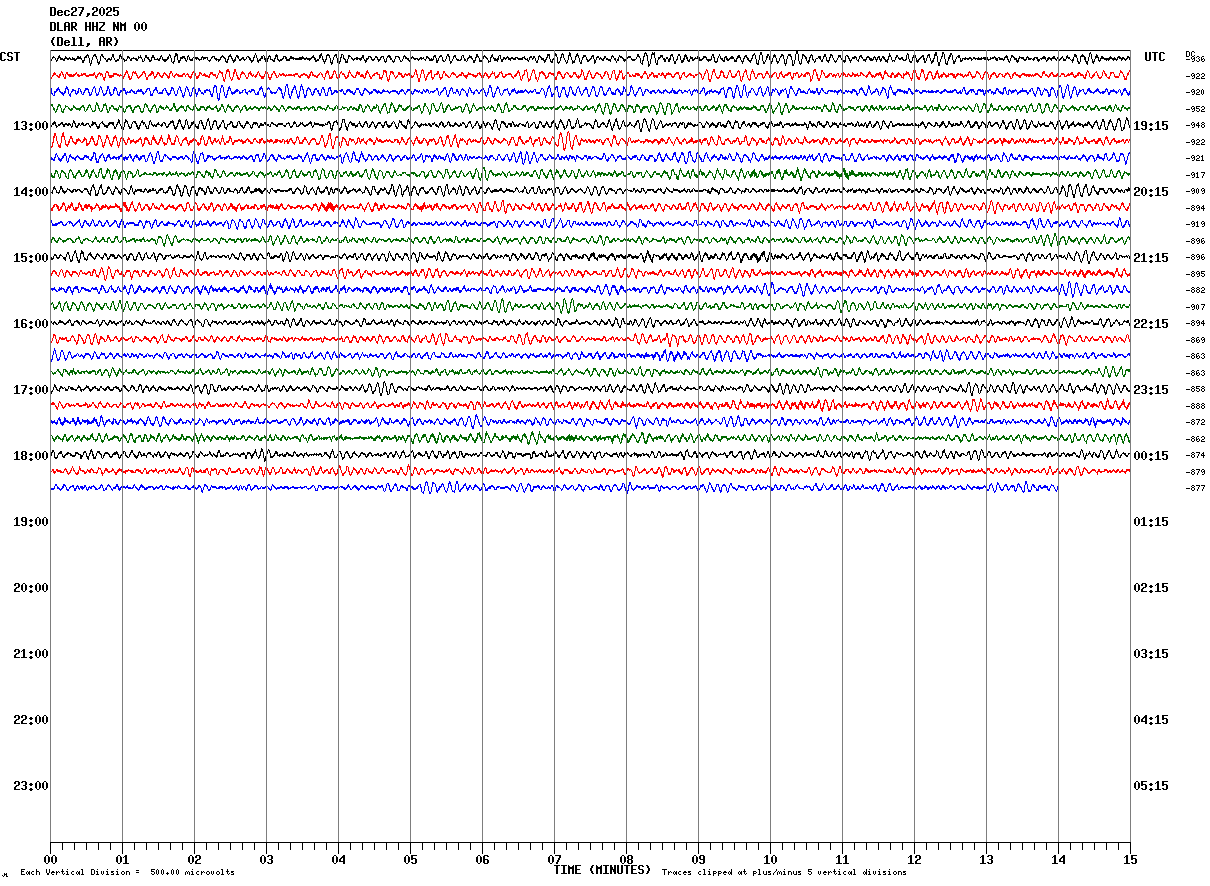The height and width of the screenshot is (886, 1210).
Task: Click the DC offset value -909
Action: [x=1195, y=192]
